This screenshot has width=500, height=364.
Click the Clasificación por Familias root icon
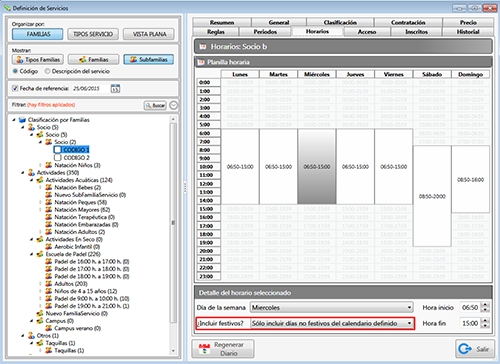coord(22,120)
